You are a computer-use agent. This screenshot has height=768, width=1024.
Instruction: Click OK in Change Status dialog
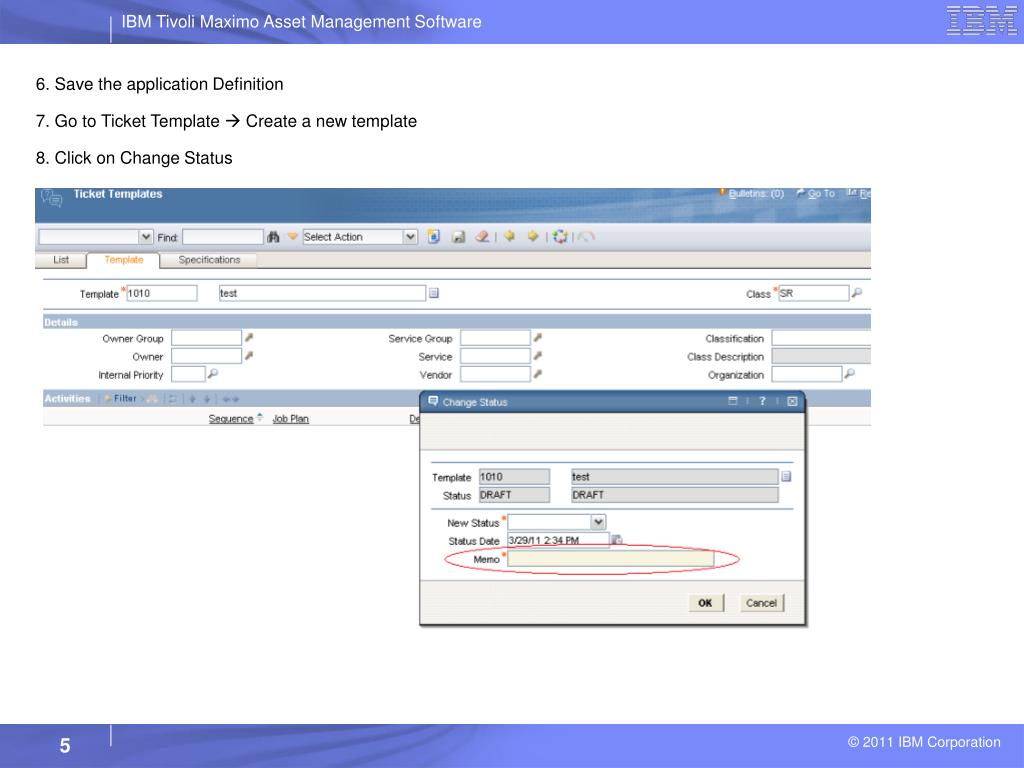706,603
